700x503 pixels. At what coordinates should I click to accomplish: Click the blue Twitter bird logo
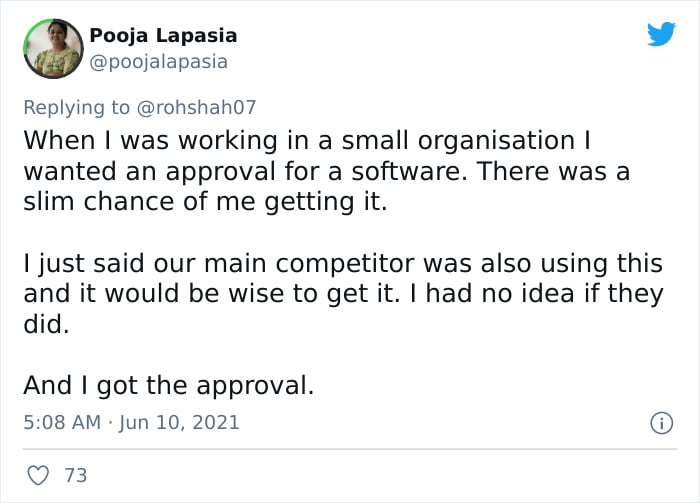661,34
